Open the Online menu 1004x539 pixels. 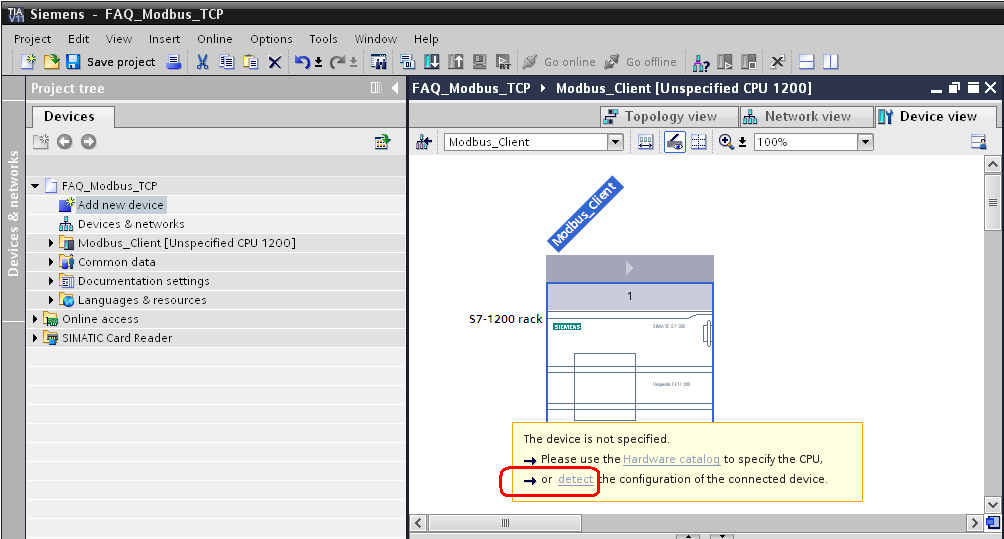pyautogui.click(x=215, y=39)
